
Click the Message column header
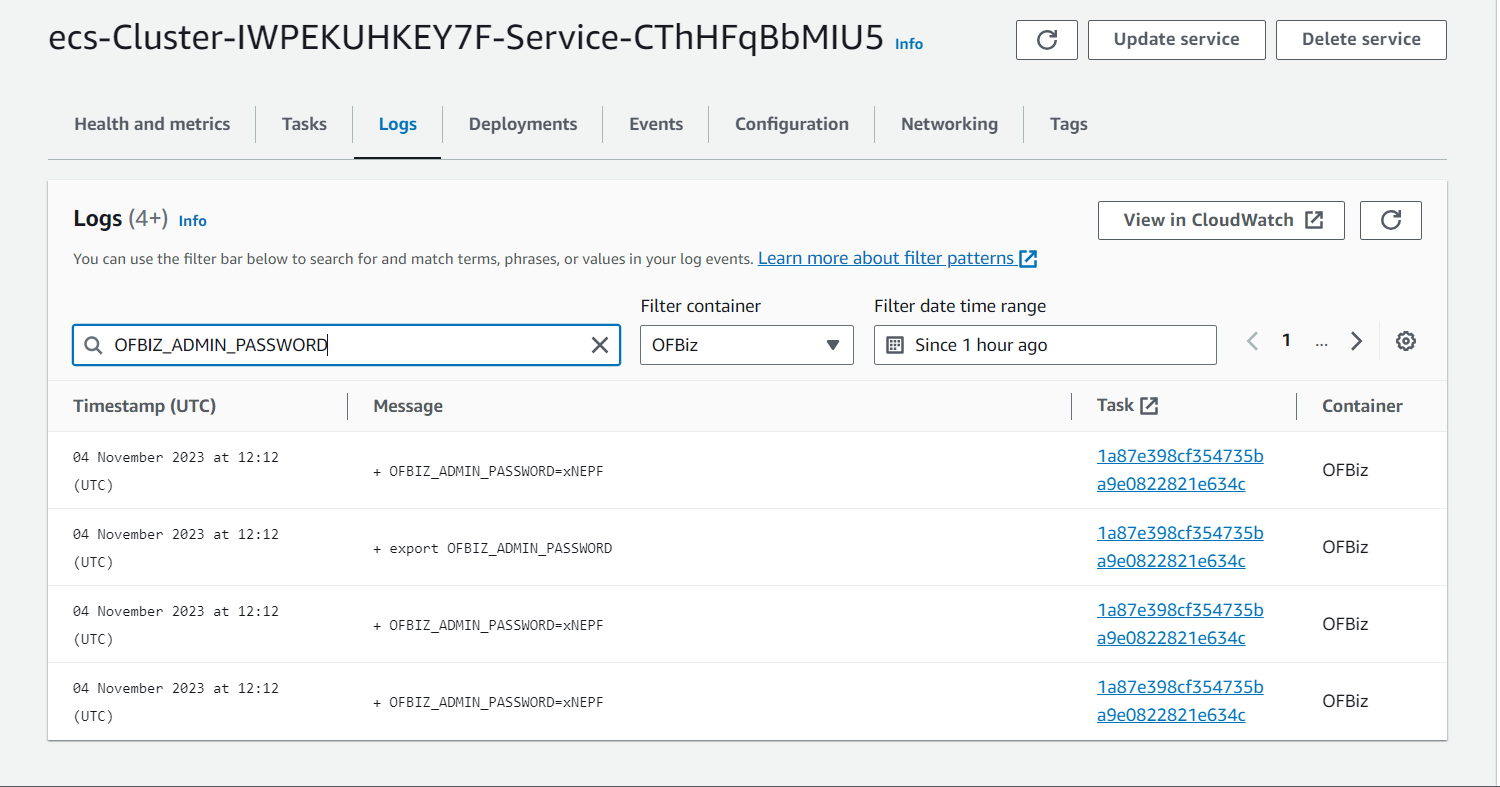[408, 406]
